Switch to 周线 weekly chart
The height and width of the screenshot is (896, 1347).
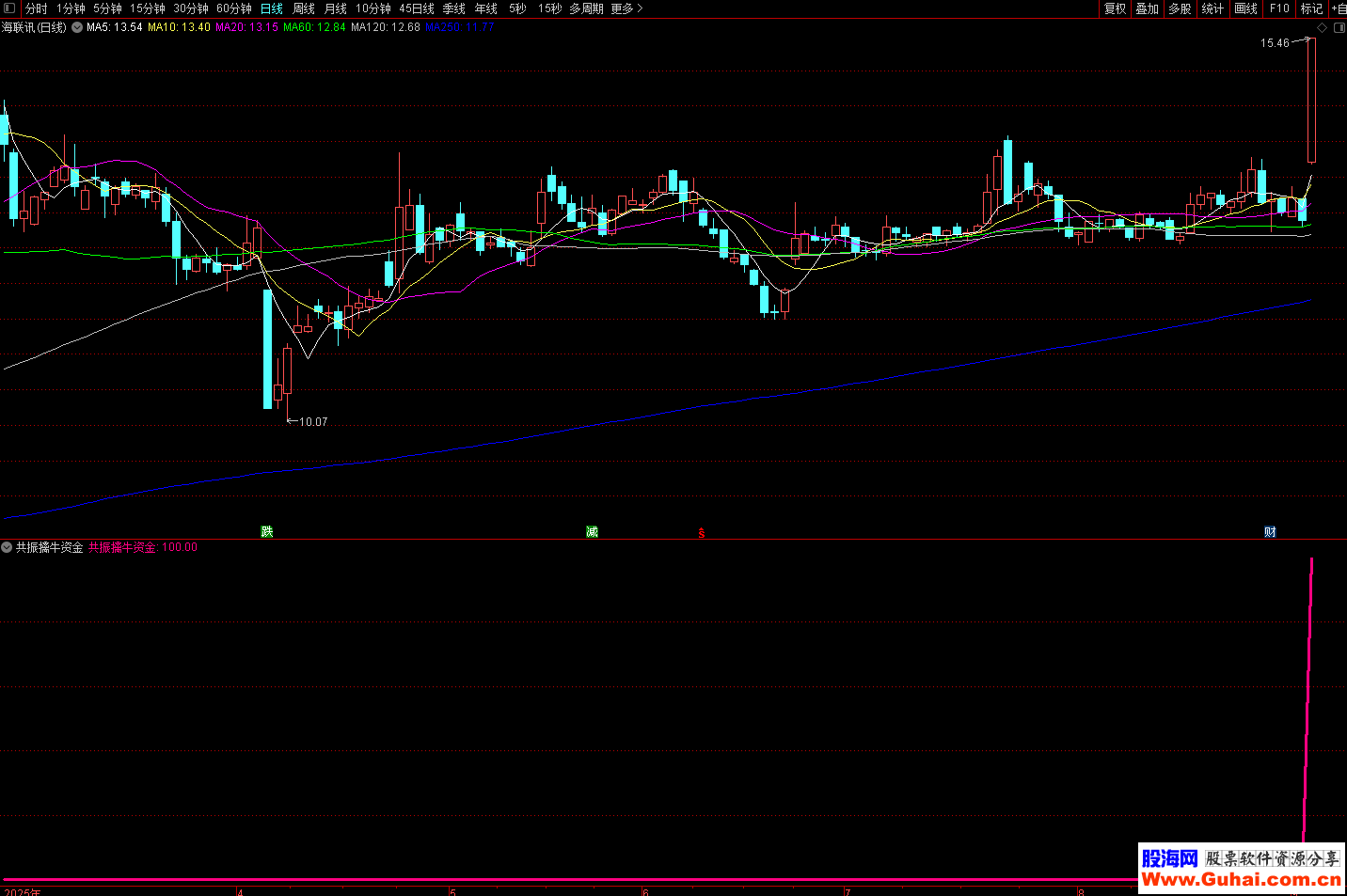pyautogui.click(x=304, y=8)
